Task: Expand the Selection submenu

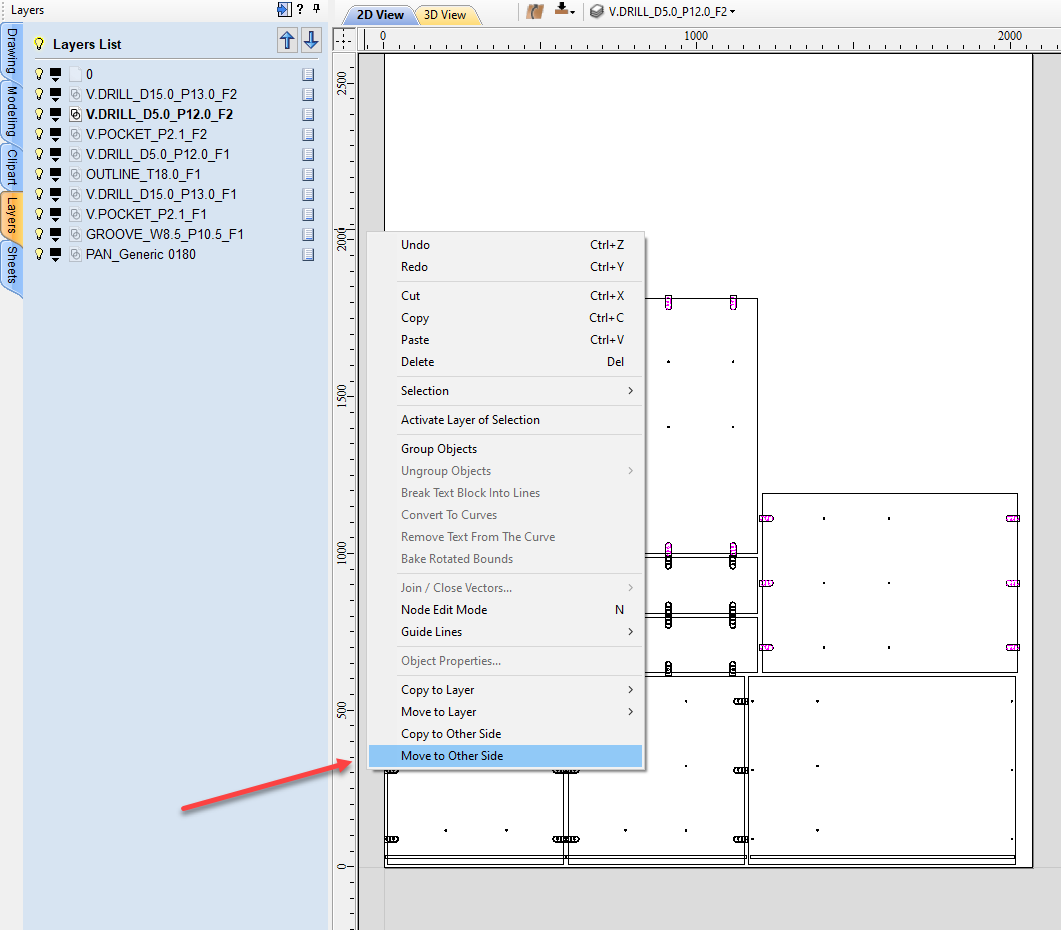Action: click(x=505, y=391)
